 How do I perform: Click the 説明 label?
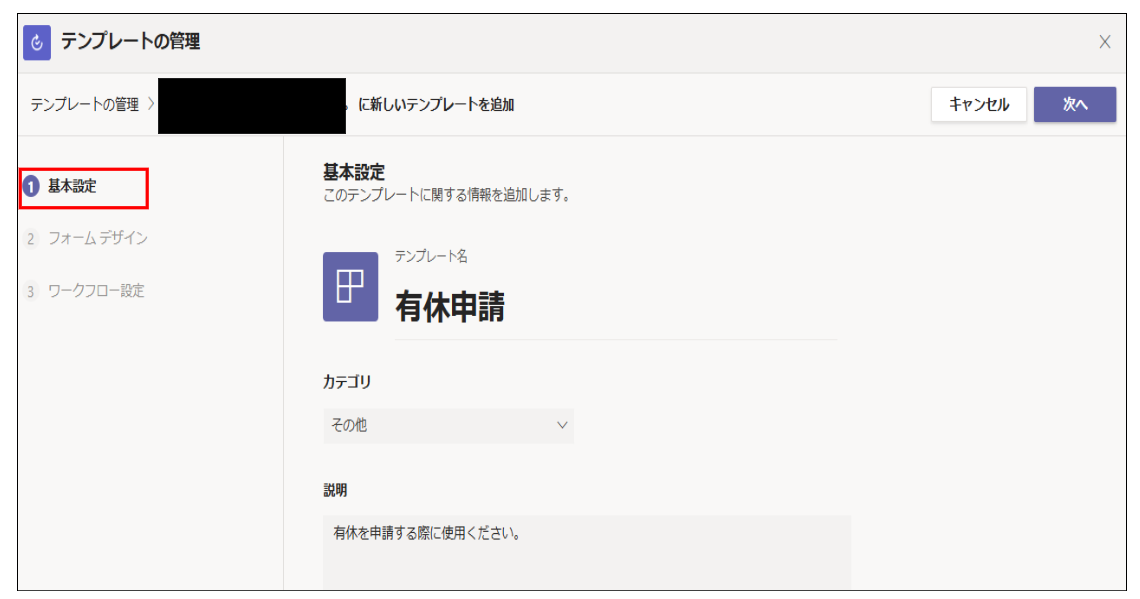[x=335, y=490]
